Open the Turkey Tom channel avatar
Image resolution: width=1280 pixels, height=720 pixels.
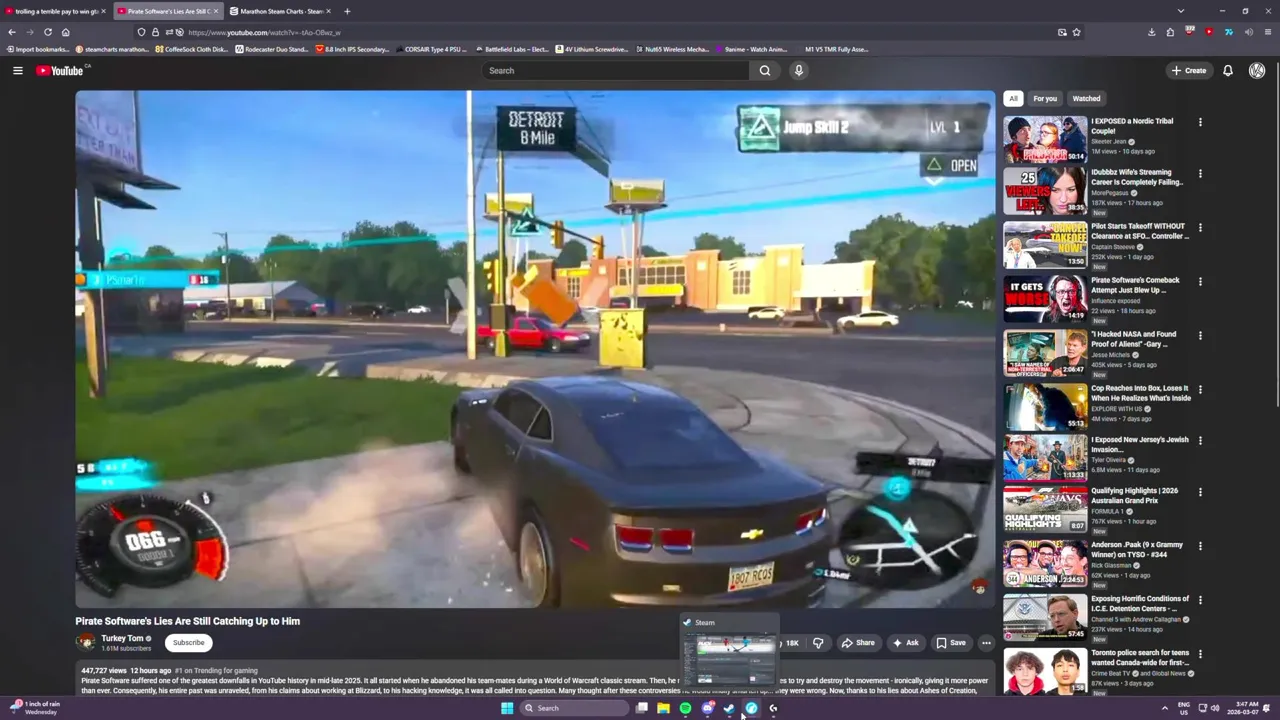(x=86, y=642)
